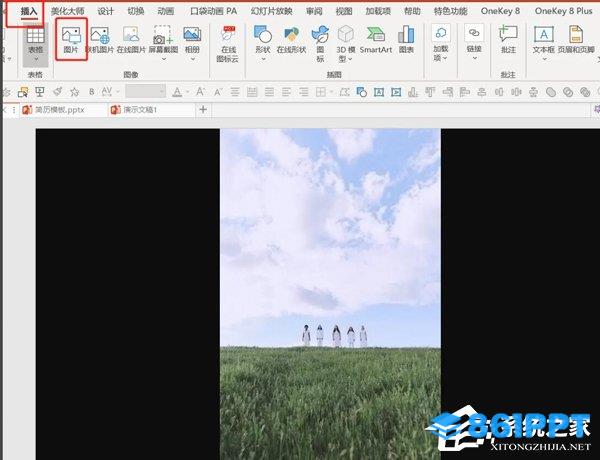The height and width of the screenshot is (460, 600).
Task: Click the 相册 (Photo Album) icon
Action: [x=192, y=38]
